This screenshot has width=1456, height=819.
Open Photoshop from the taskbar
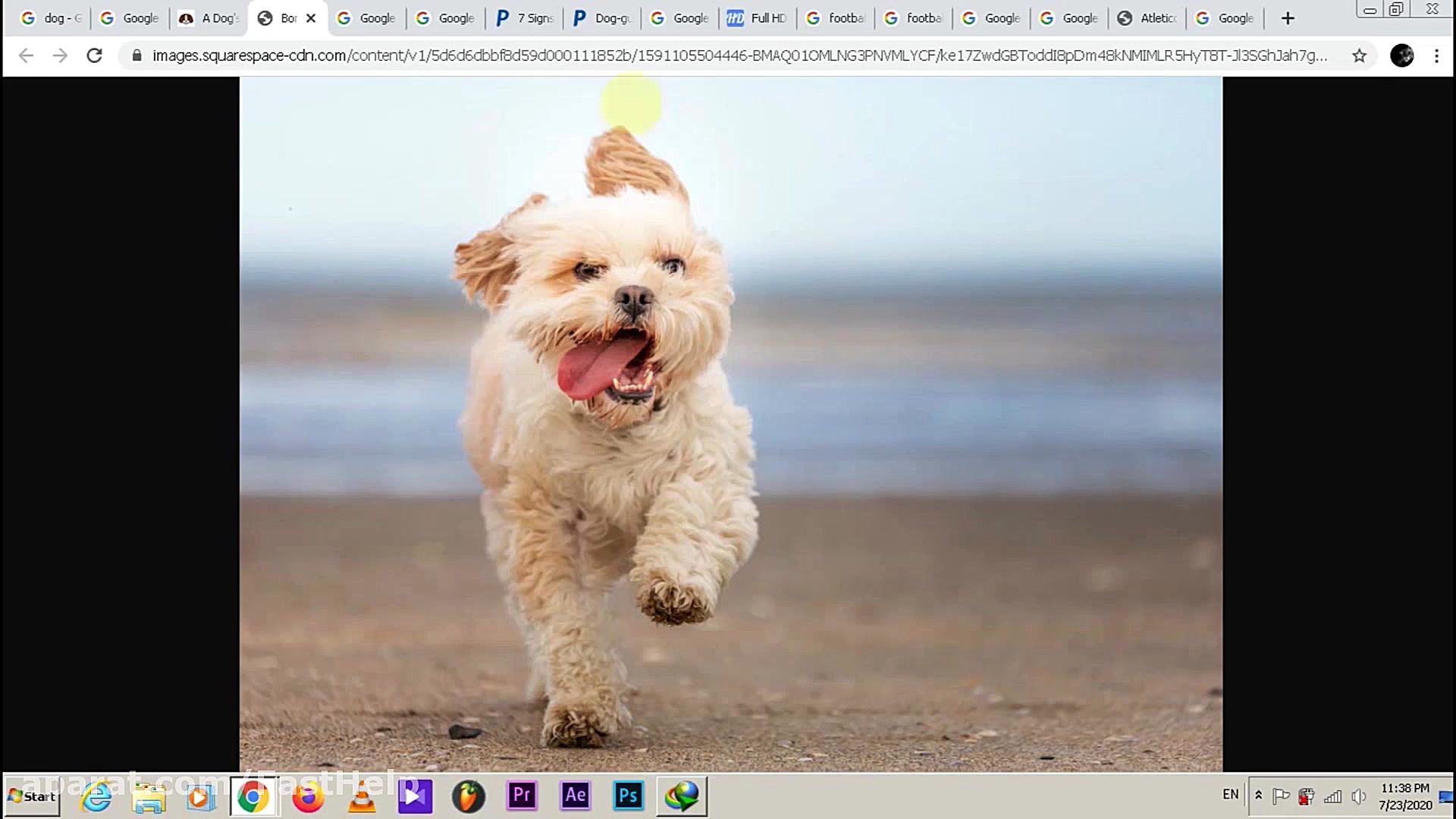[628, 795]
